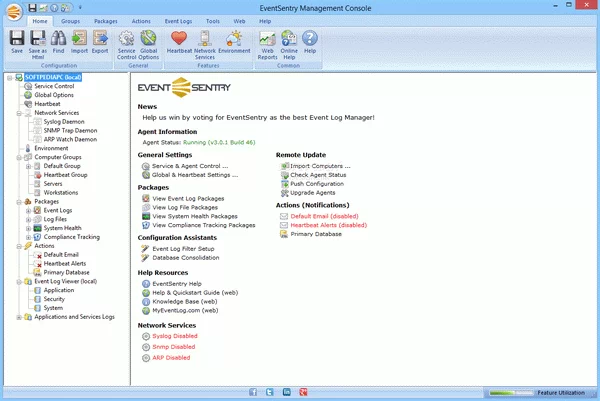Screen dimensions: 600x401
Task: Select Security log in Event Log Viewer
Action: 54,299
